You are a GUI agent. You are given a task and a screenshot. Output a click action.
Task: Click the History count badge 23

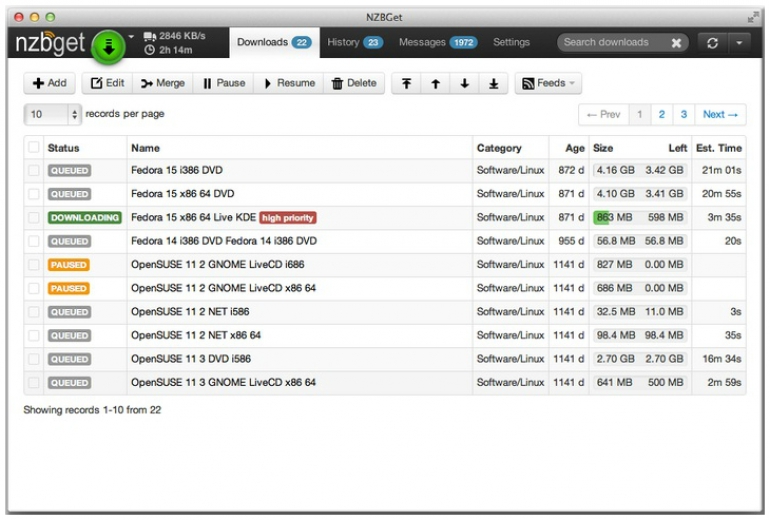(x=373, y=43)
